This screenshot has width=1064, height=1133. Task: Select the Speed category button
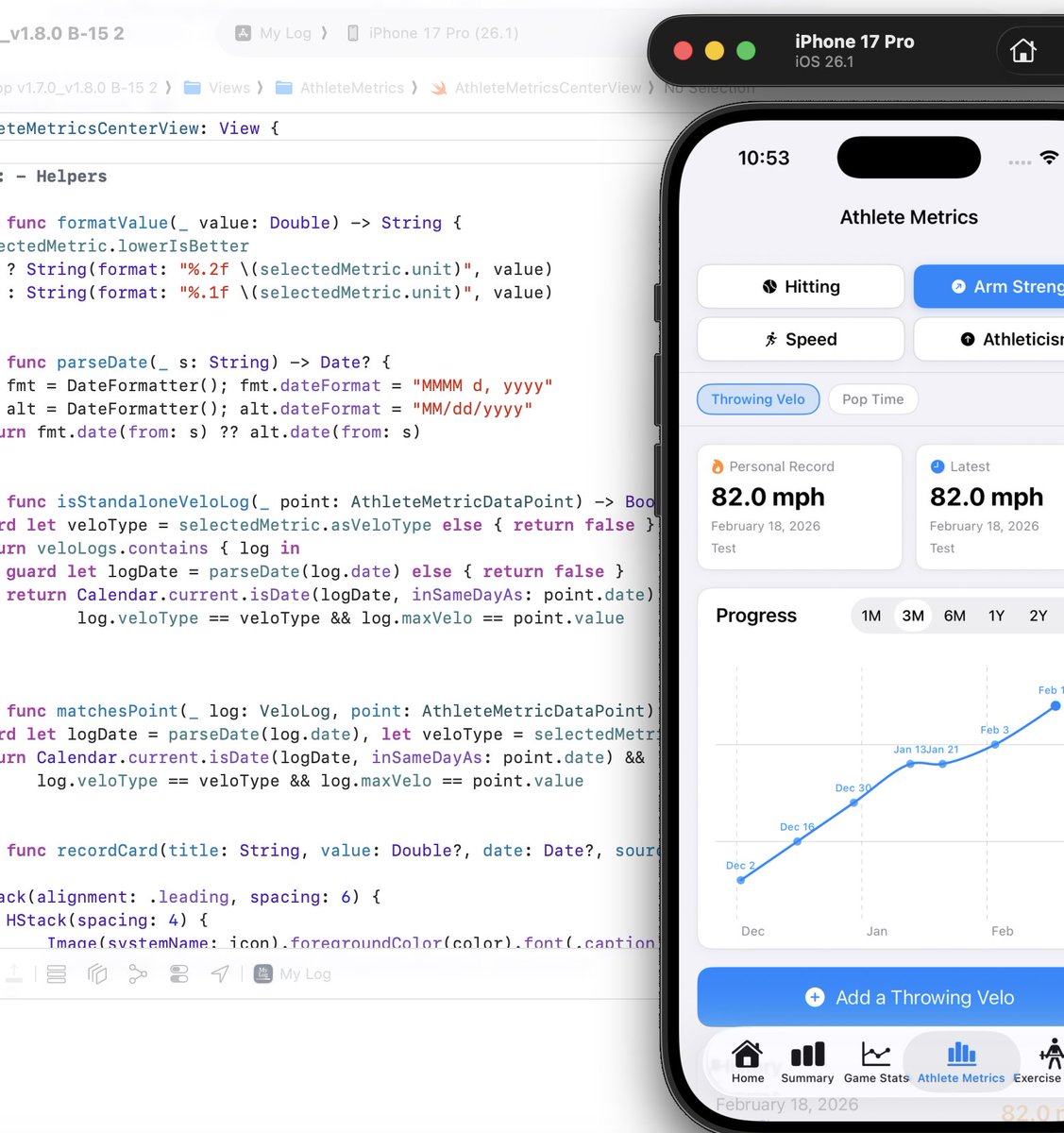pyautogui.click(x=801, y=339)
